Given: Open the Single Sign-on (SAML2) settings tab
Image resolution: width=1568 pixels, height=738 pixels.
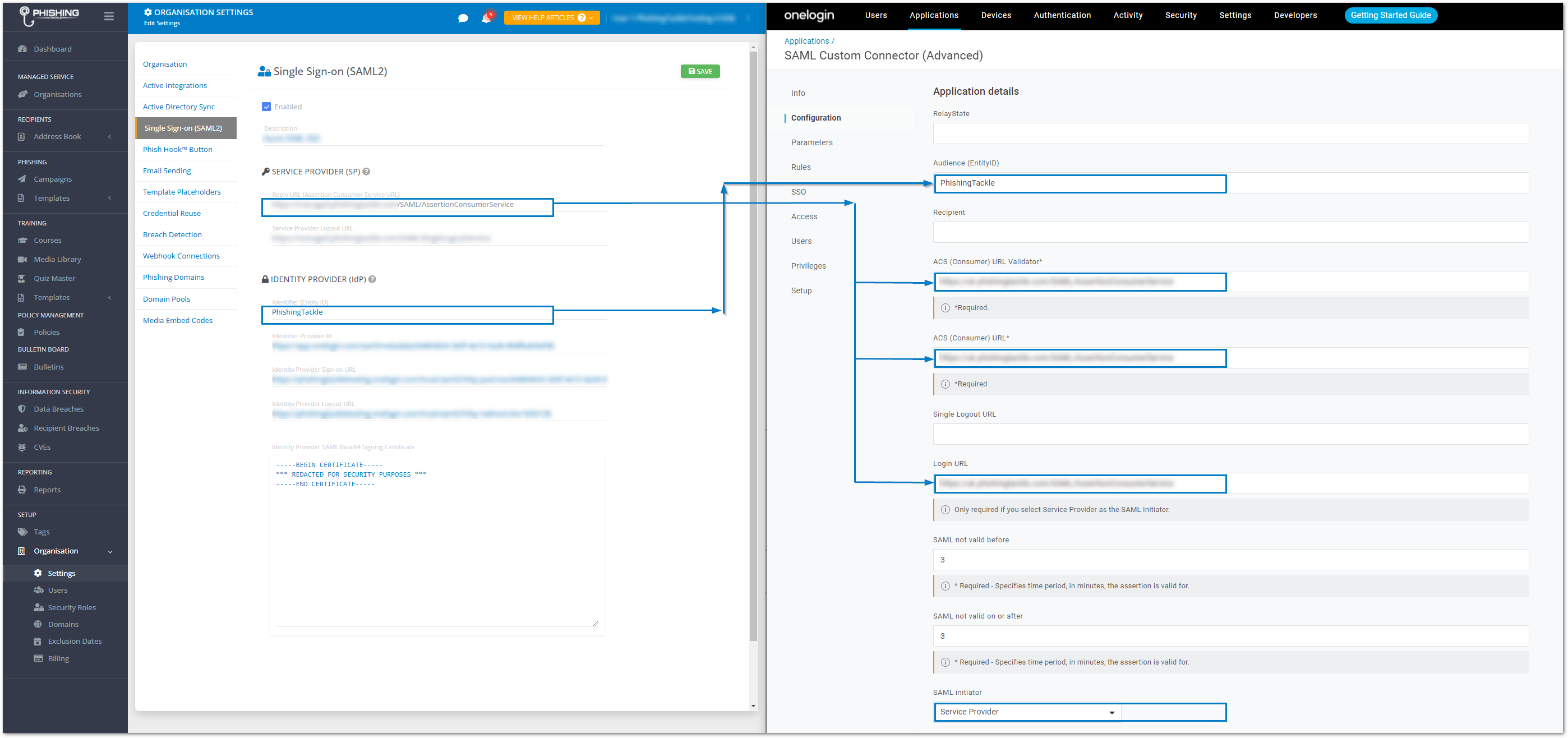Looking at the screenshot, I should 186,128.
